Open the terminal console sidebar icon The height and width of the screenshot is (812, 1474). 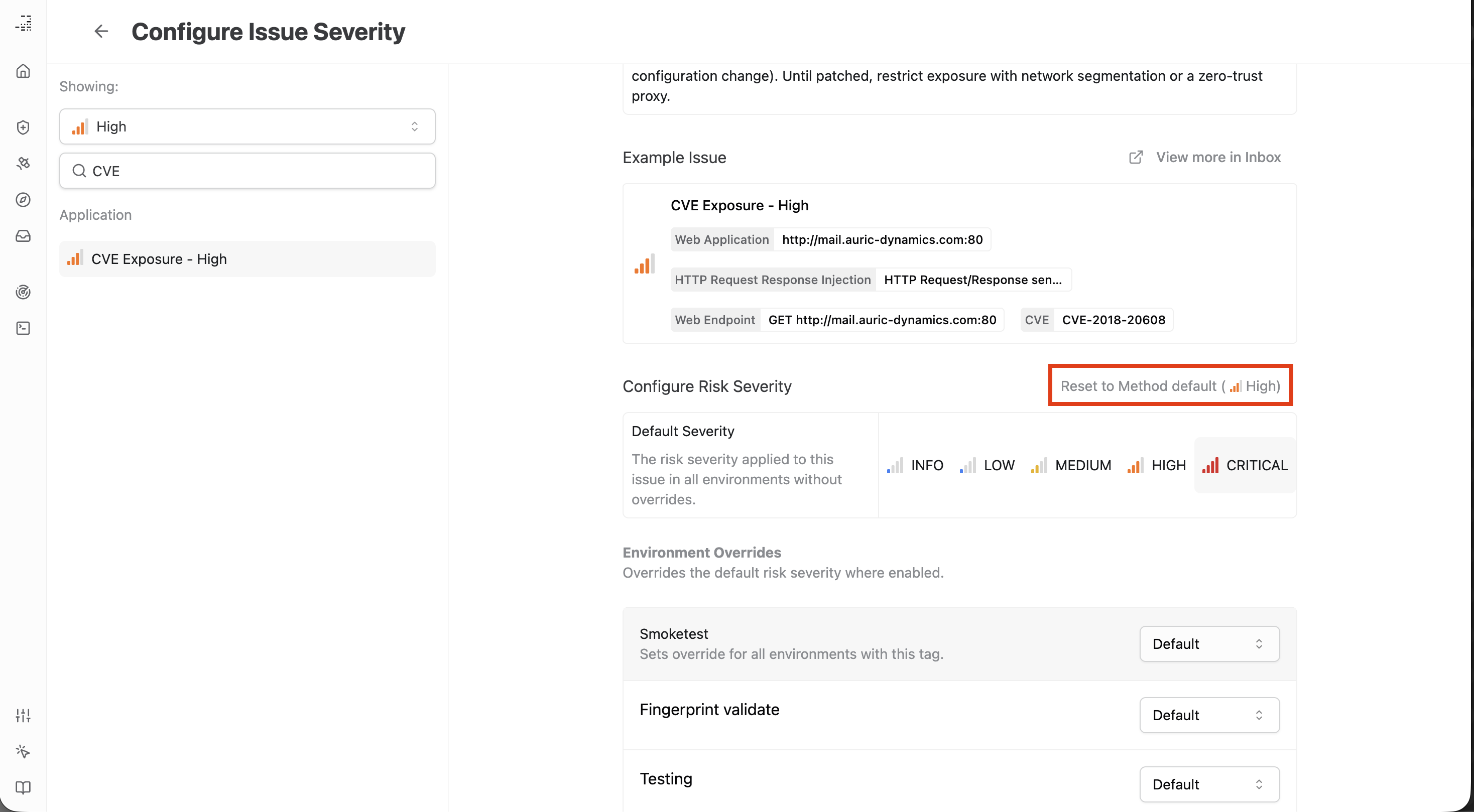point(23,328)
